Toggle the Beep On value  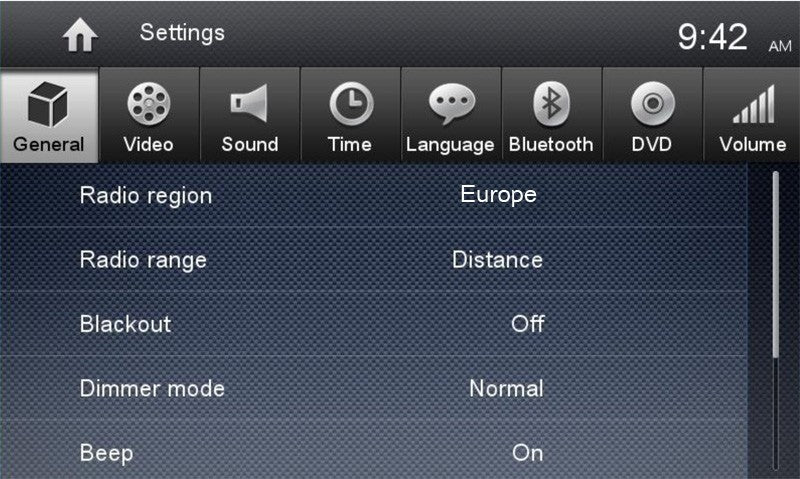(527, 453)
